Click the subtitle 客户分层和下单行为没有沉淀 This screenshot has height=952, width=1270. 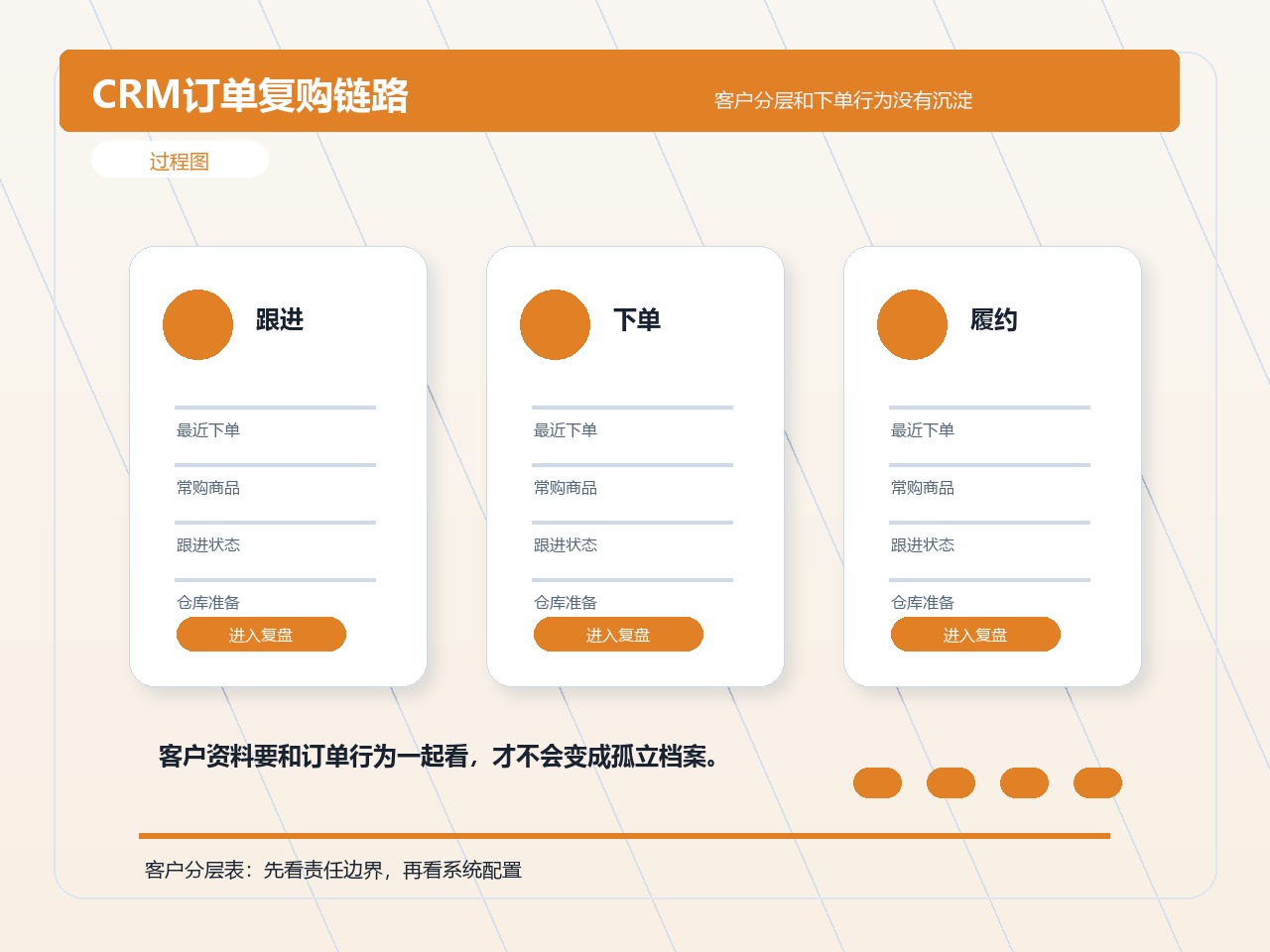coord(843,100)
